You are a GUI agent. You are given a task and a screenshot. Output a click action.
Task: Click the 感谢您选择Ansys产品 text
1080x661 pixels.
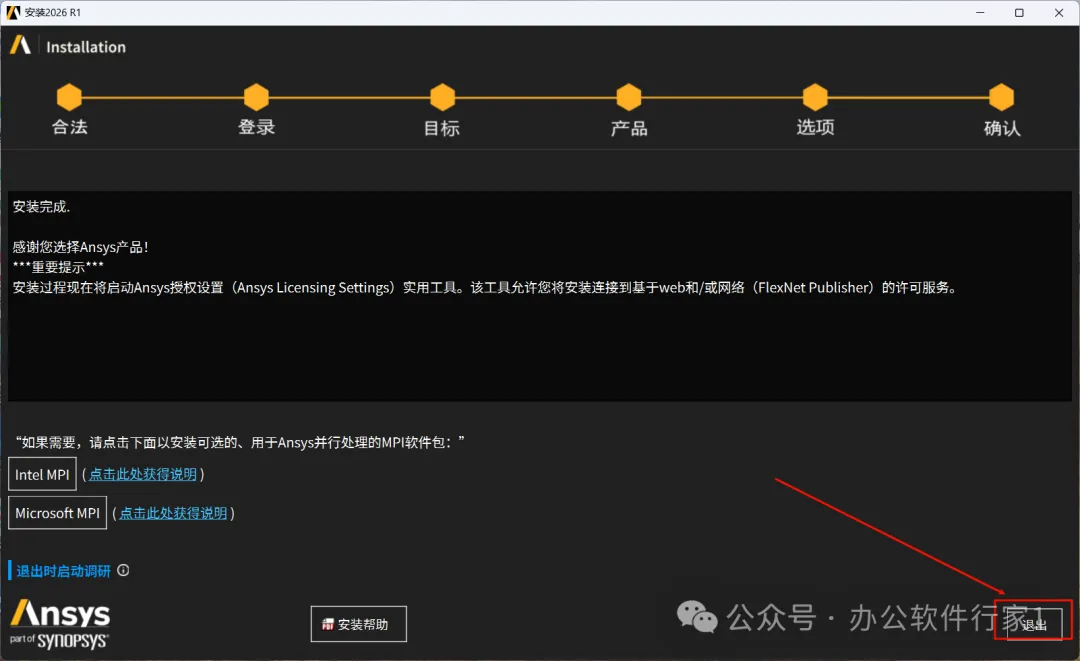tap(81, 246)
